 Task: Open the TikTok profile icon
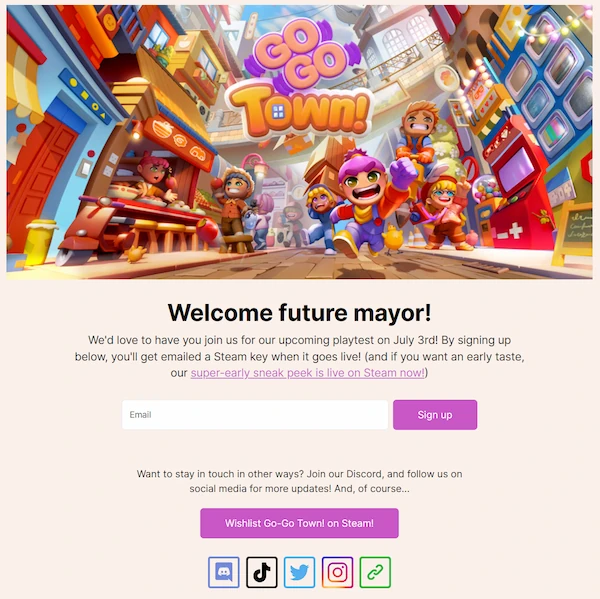(x=262, y=572)
